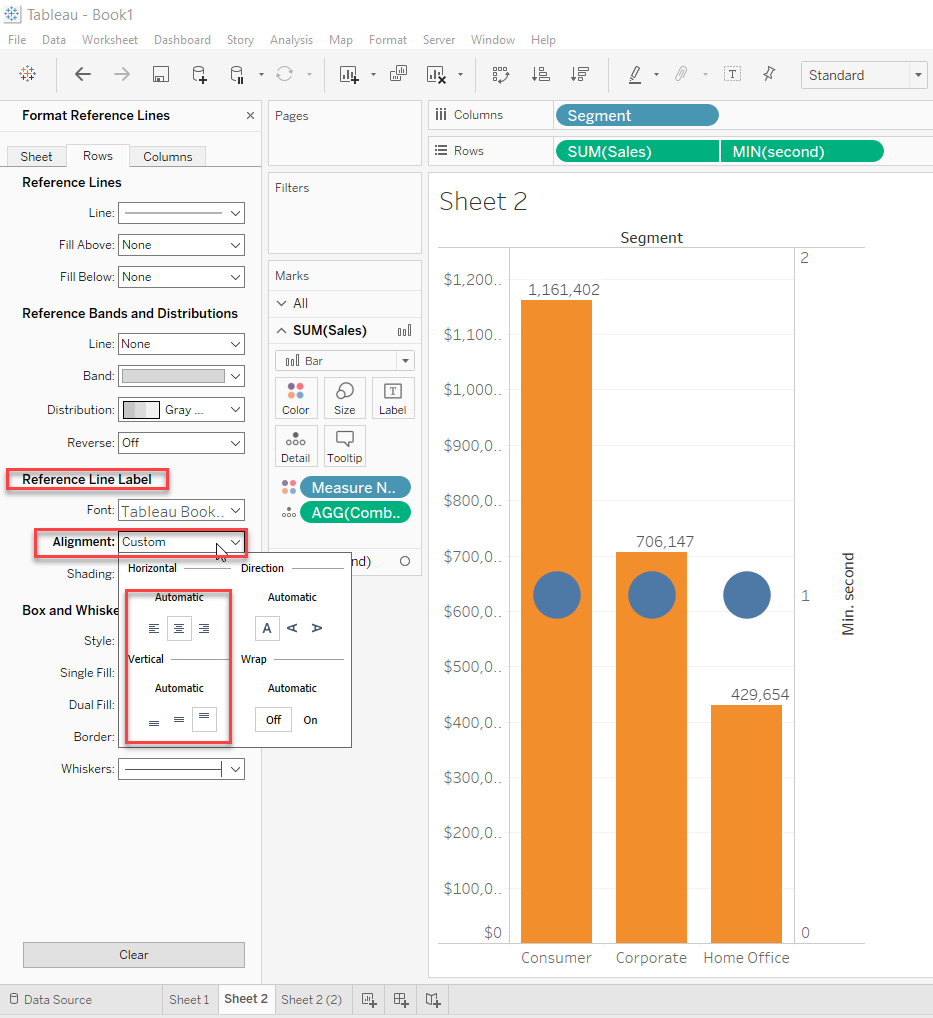Click the New Data Source icon
This screenshot has width=933, height=1018.
(199, 75)
